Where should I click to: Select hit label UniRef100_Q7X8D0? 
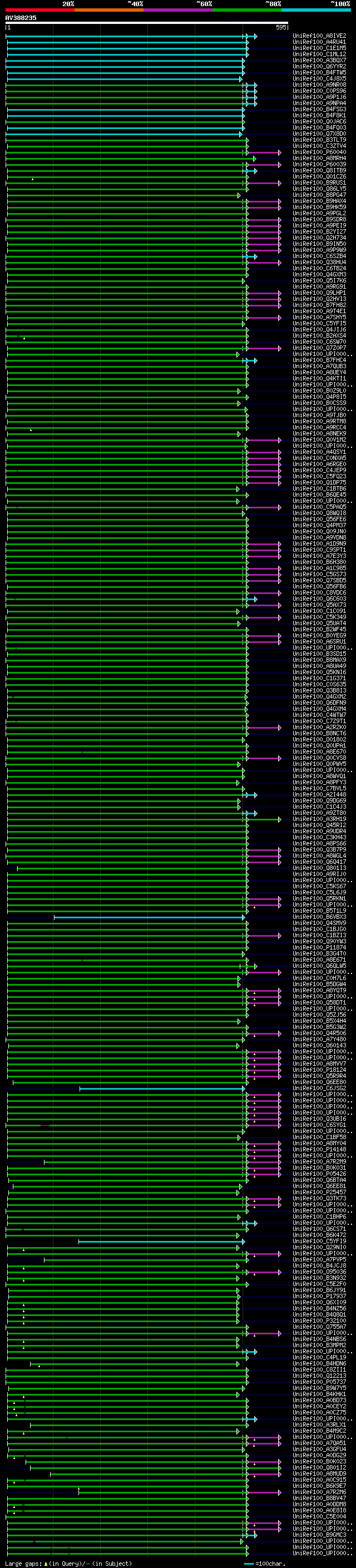[319, 134]
